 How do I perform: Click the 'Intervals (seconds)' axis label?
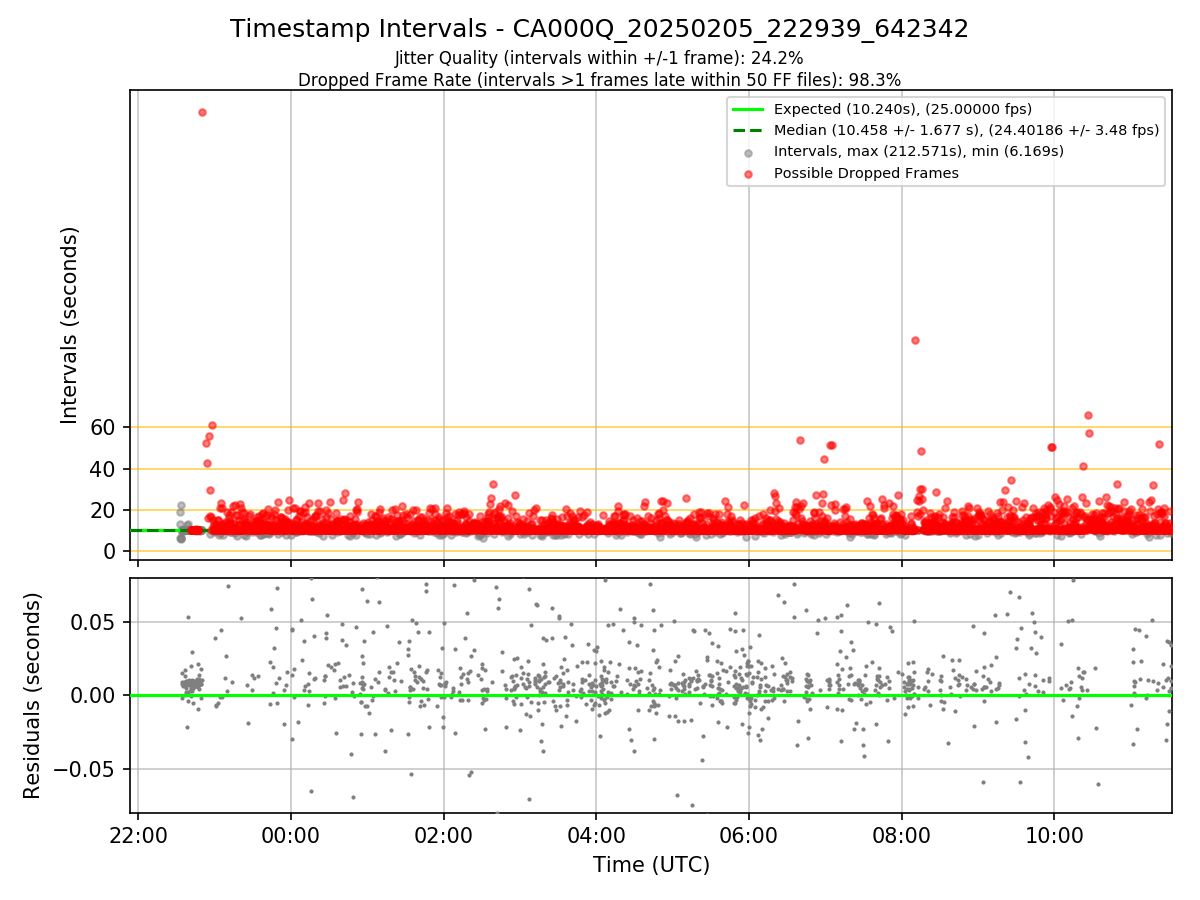(x=70, y=324)
